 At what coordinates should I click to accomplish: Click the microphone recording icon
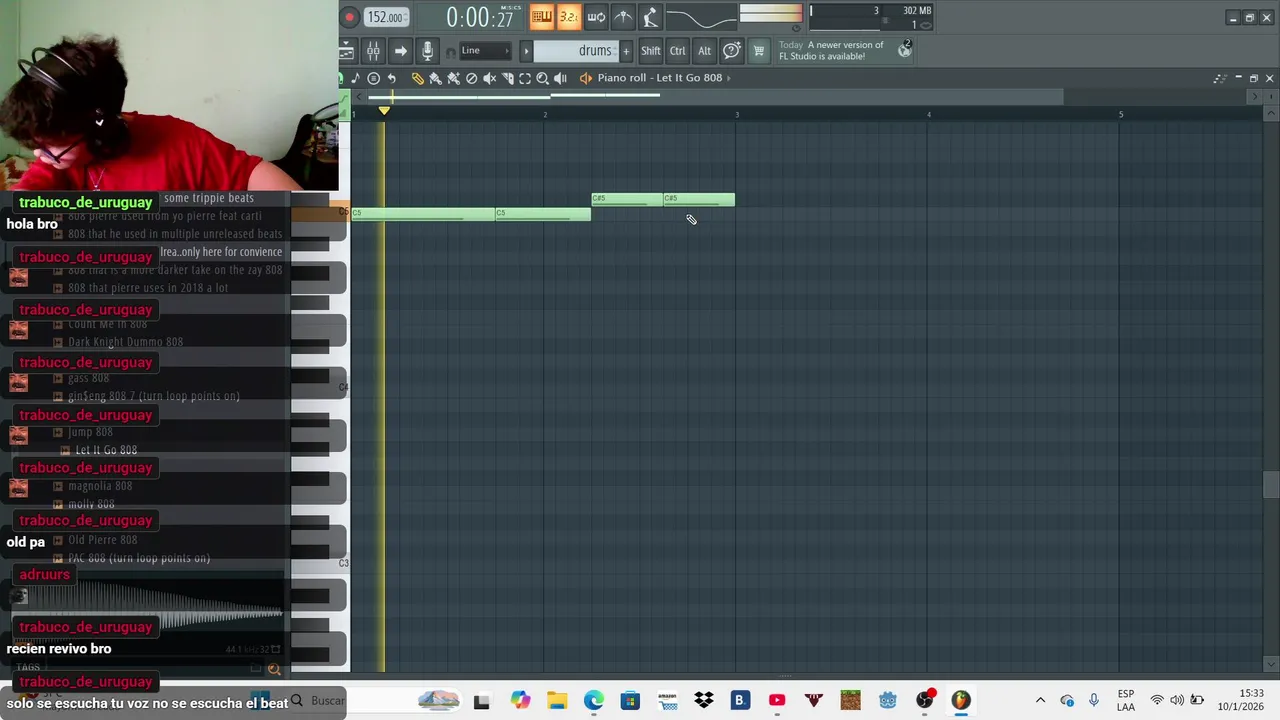427,51
